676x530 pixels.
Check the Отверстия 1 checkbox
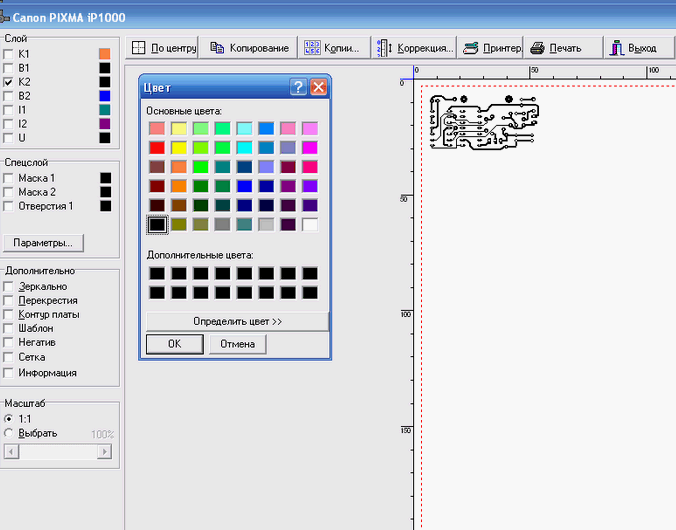click(x=8, y=206)
